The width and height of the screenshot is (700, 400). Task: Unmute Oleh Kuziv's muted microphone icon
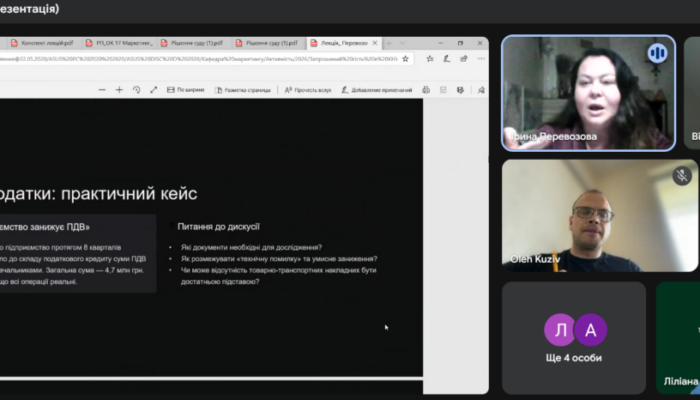[x=682, y=176]
